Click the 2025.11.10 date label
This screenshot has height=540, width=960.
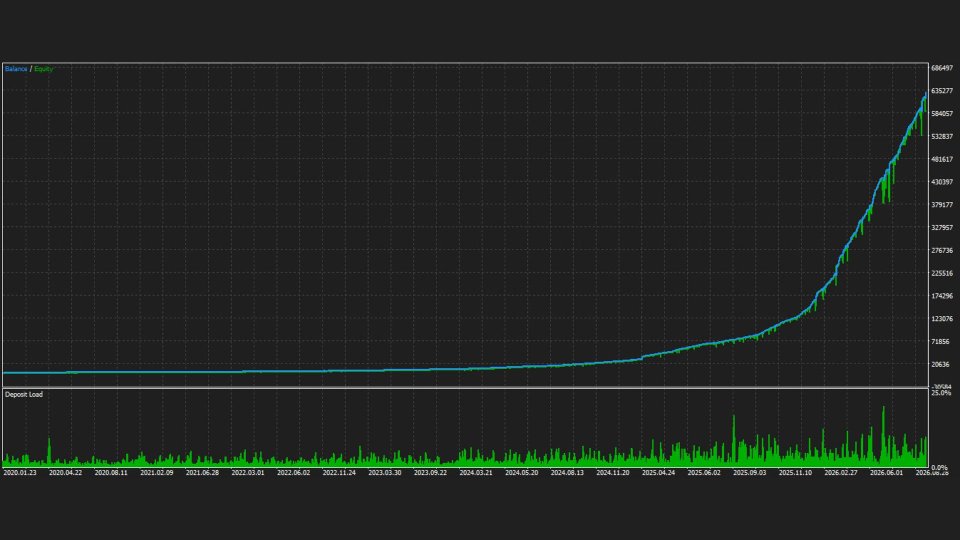pos(795,473)
